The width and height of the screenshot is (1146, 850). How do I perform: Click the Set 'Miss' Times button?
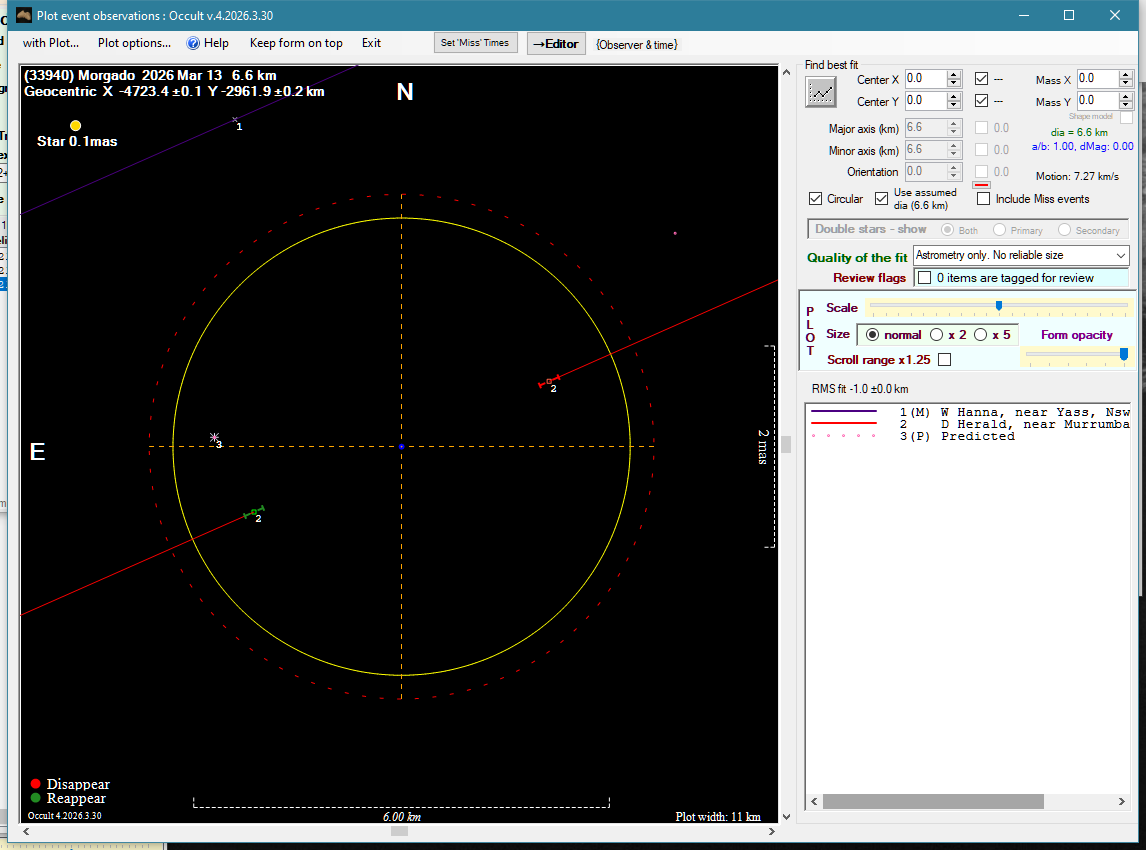point(476,43)
